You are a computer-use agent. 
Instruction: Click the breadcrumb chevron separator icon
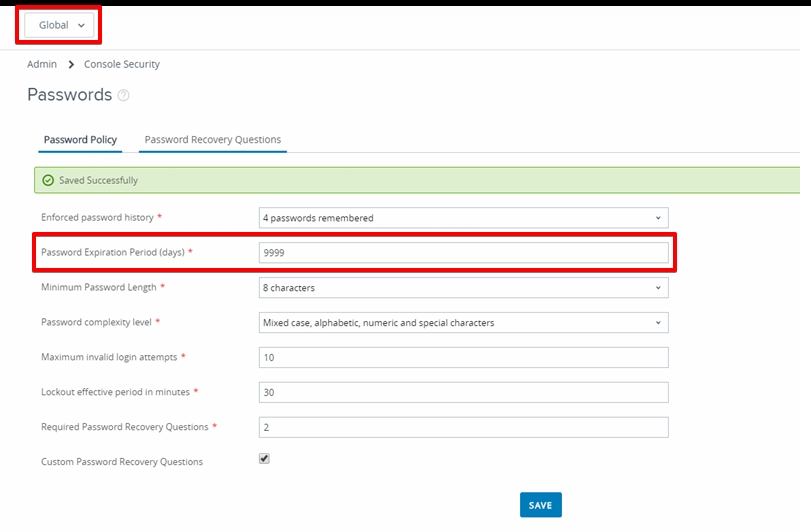[71, 64]
